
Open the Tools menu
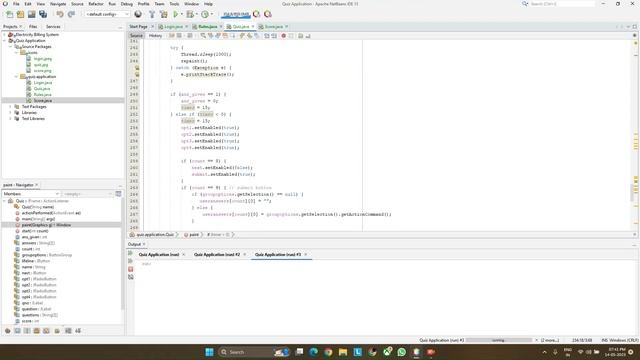(174, 4)
